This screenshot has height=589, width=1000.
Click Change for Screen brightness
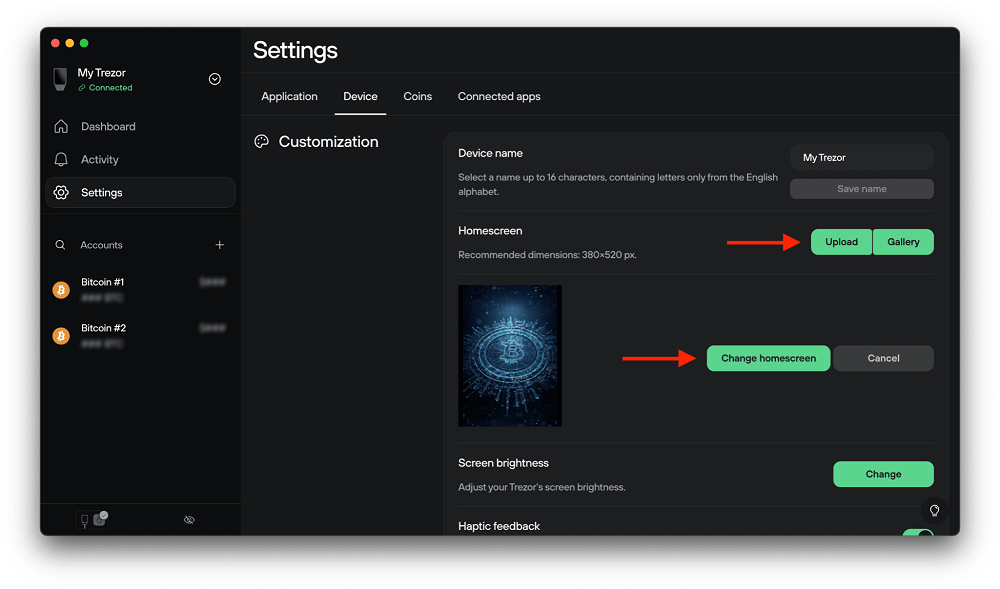pos(883,474)
